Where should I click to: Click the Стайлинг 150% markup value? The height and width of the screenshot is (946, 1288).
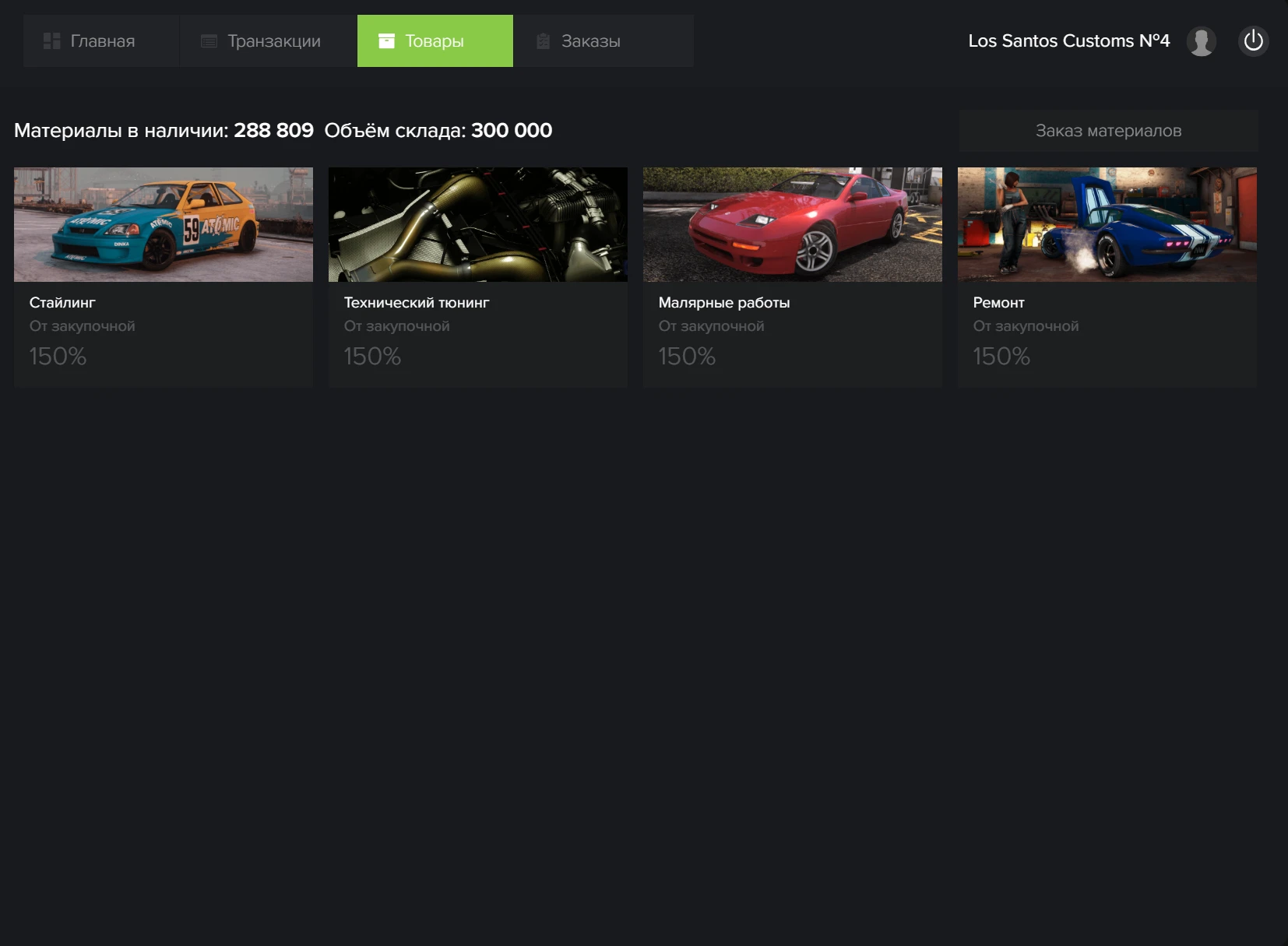pos(58,357)
